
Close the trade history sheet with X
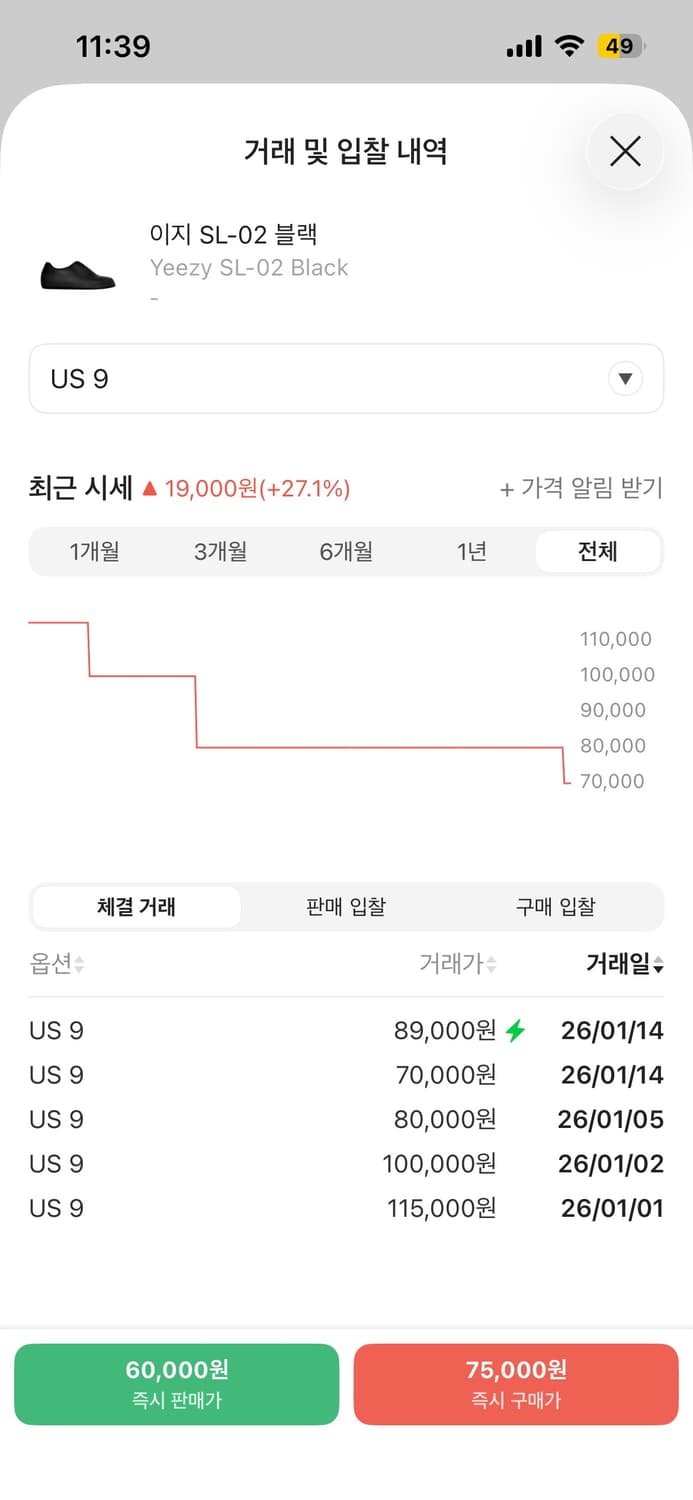coord(625,152)
